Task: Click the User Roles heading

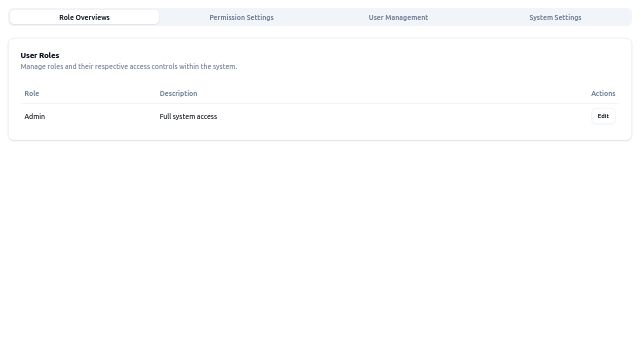Action: pyautogui.click(x=40, y=55)
